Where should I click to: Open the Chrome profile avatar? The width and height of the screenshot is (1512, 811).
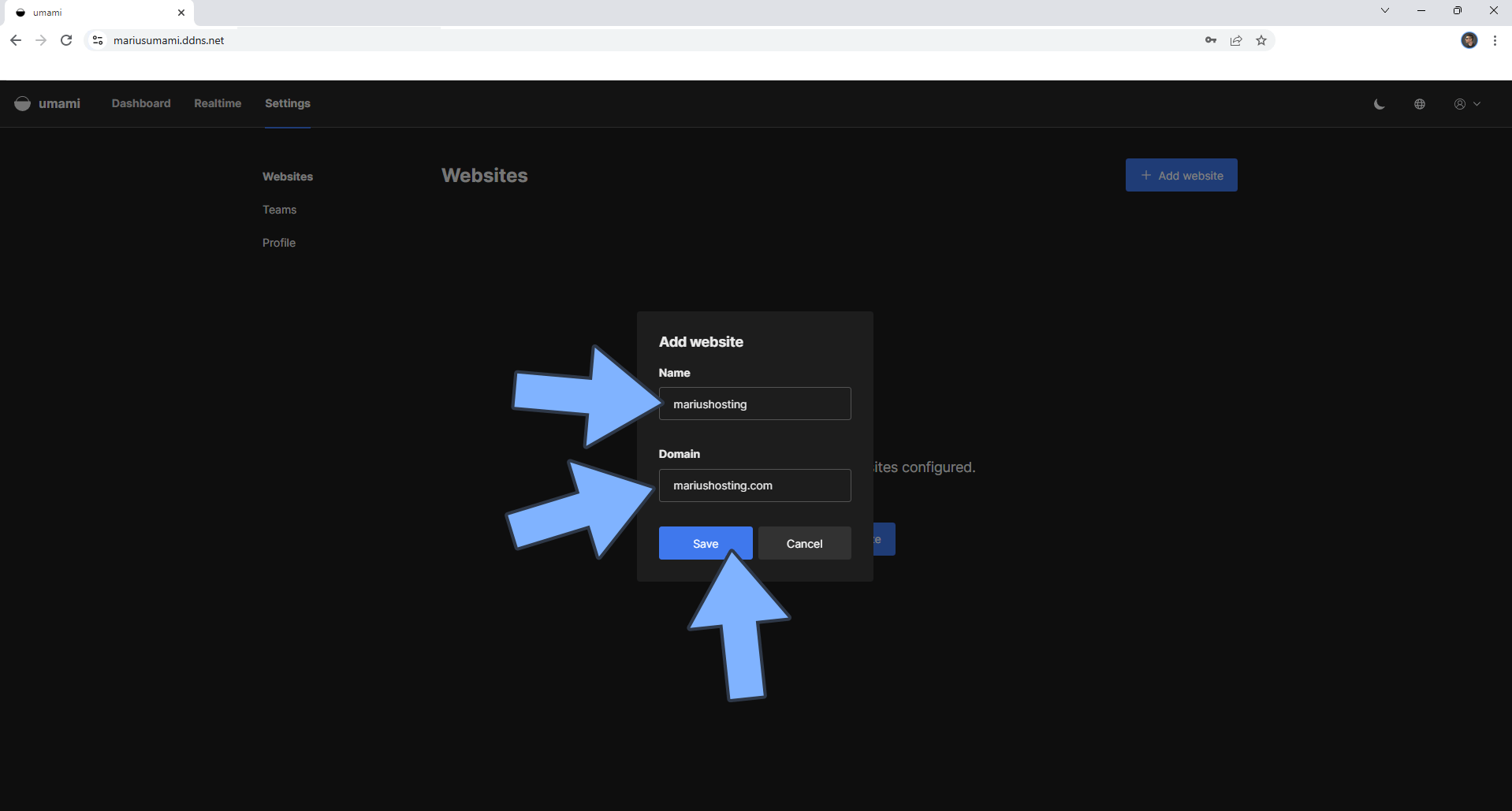click(x=1469, y=40)
